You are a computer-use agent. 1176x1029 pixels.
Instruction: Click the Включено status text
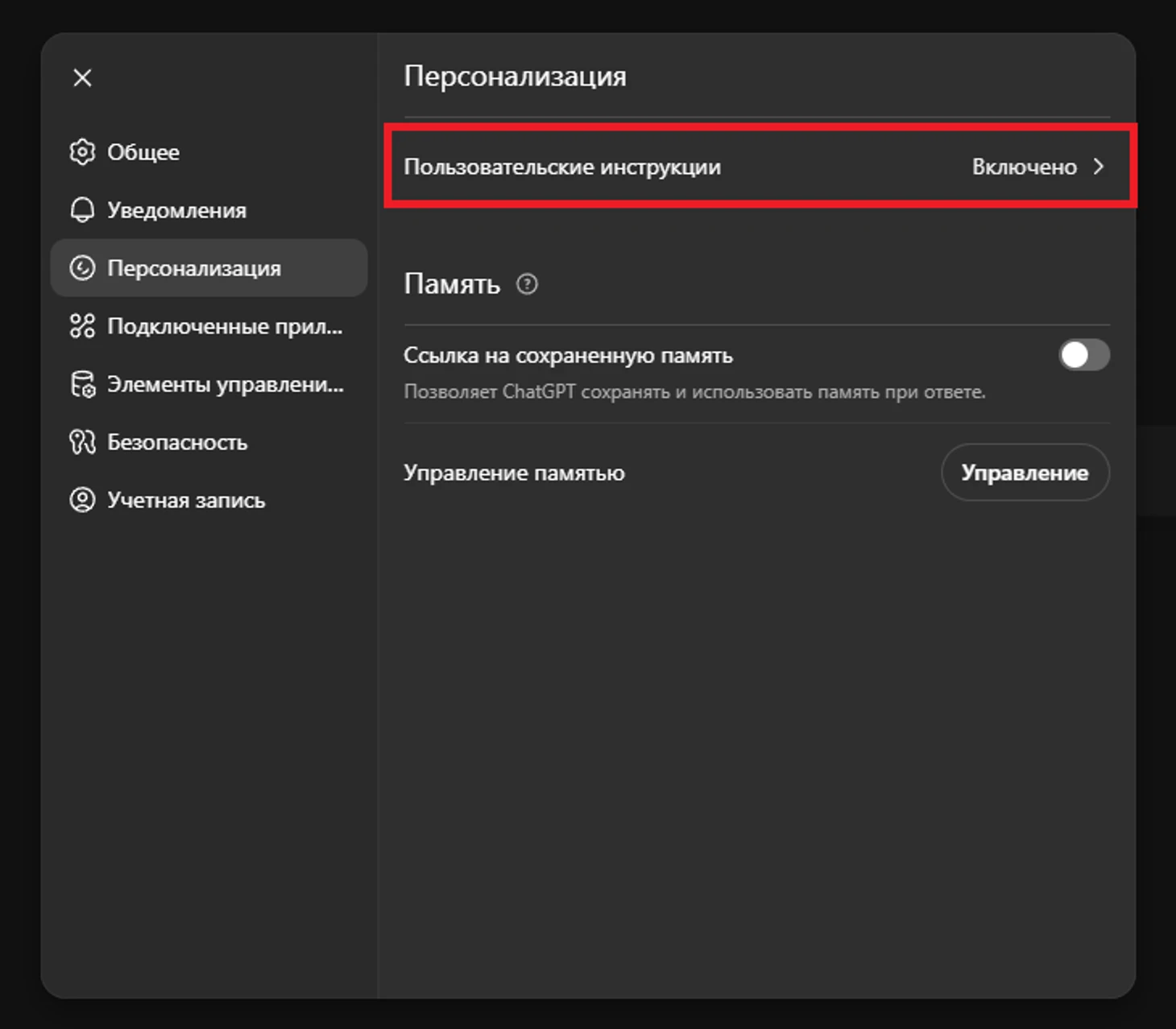[1024, 167]
